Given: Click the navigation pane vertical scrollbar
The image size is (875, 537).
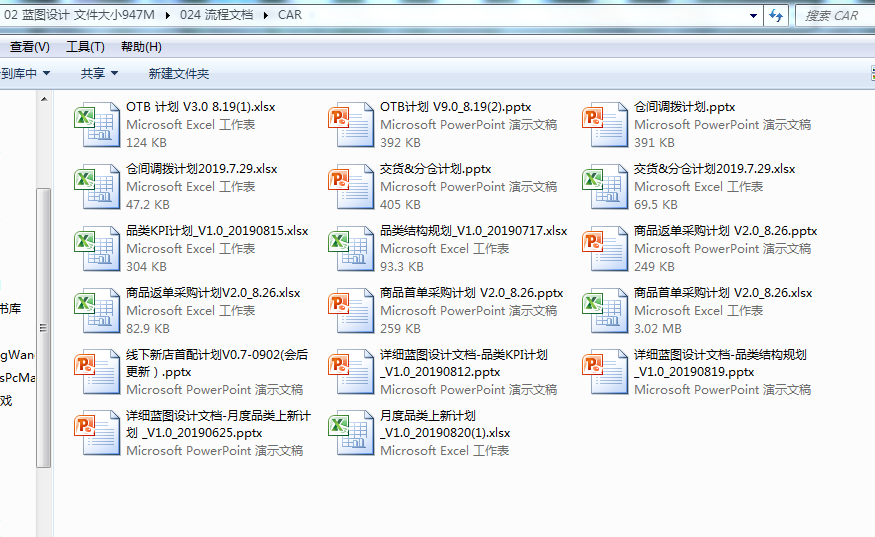Looking at the screenshot, I should pos(43,328).
